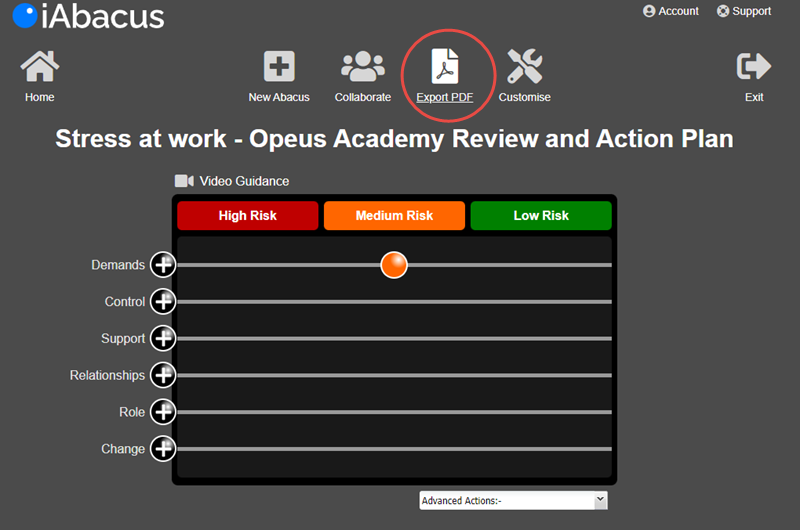Viewport: 800px width, 530px height.
Task: Click the iAbacus logo
Action: pyautogui.click(x=89, y=16)
